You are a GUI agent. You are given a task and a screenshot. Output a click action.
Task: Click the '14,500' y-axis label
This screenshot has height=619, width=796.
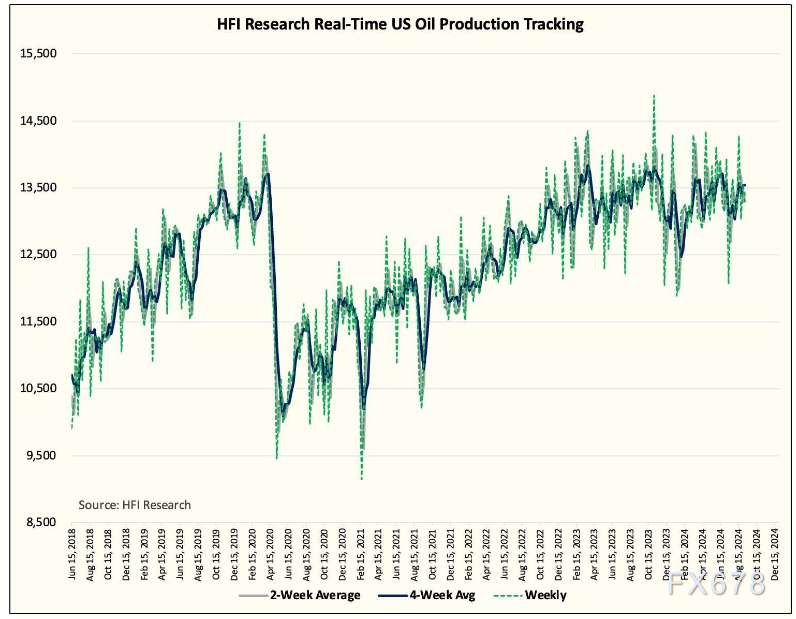[38, 121]
